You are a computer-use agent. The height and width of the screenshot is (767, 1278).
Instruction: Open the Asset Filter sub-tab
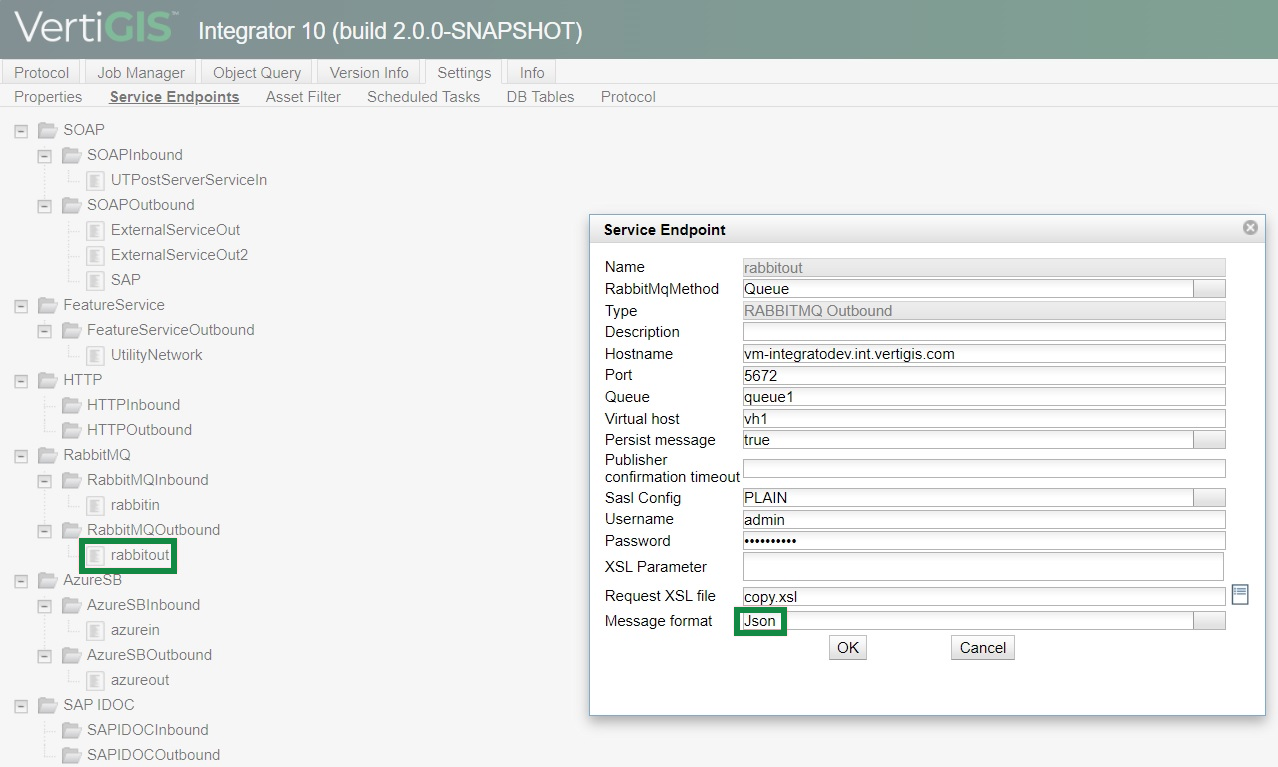303,97
